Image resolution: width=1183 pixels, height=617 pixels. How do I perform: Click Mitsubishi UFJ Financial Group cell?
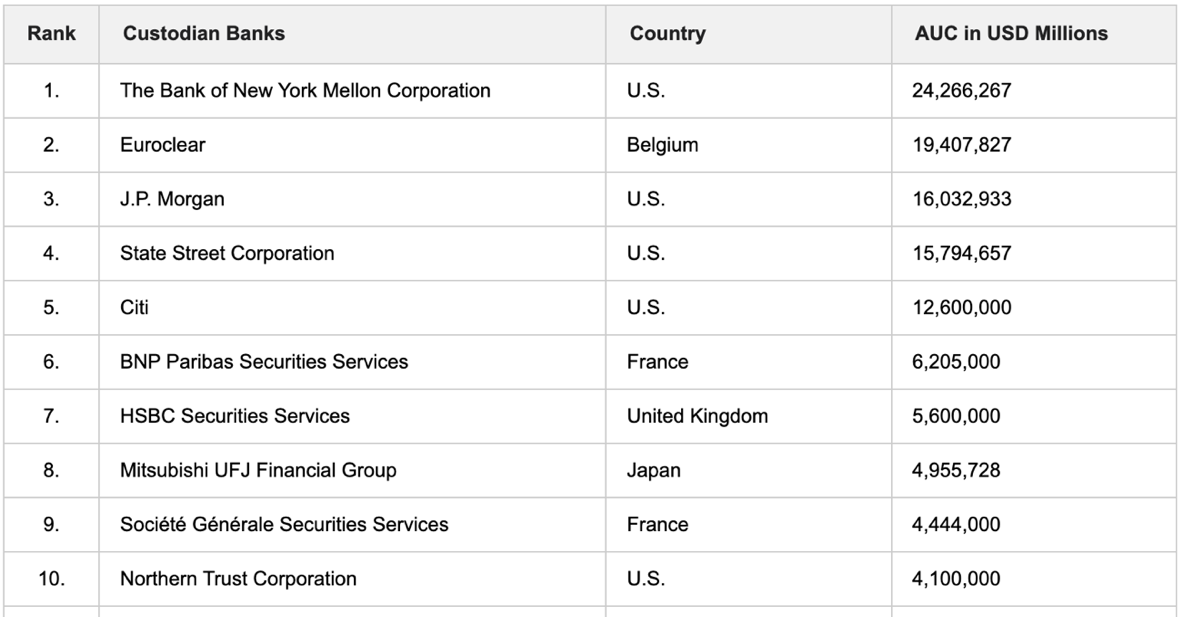[x=352, y=471]
